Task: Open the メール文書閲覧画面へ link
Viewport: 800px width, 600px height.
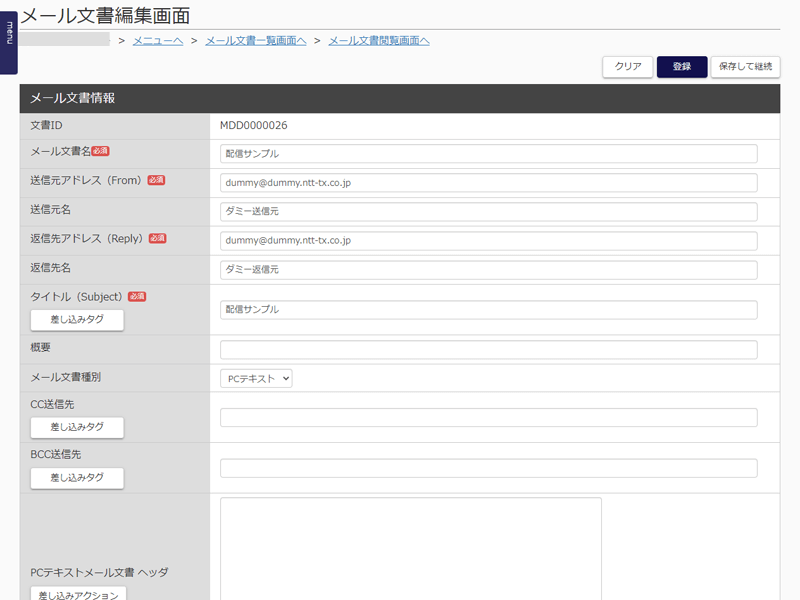Action: [x=379, y=41]
